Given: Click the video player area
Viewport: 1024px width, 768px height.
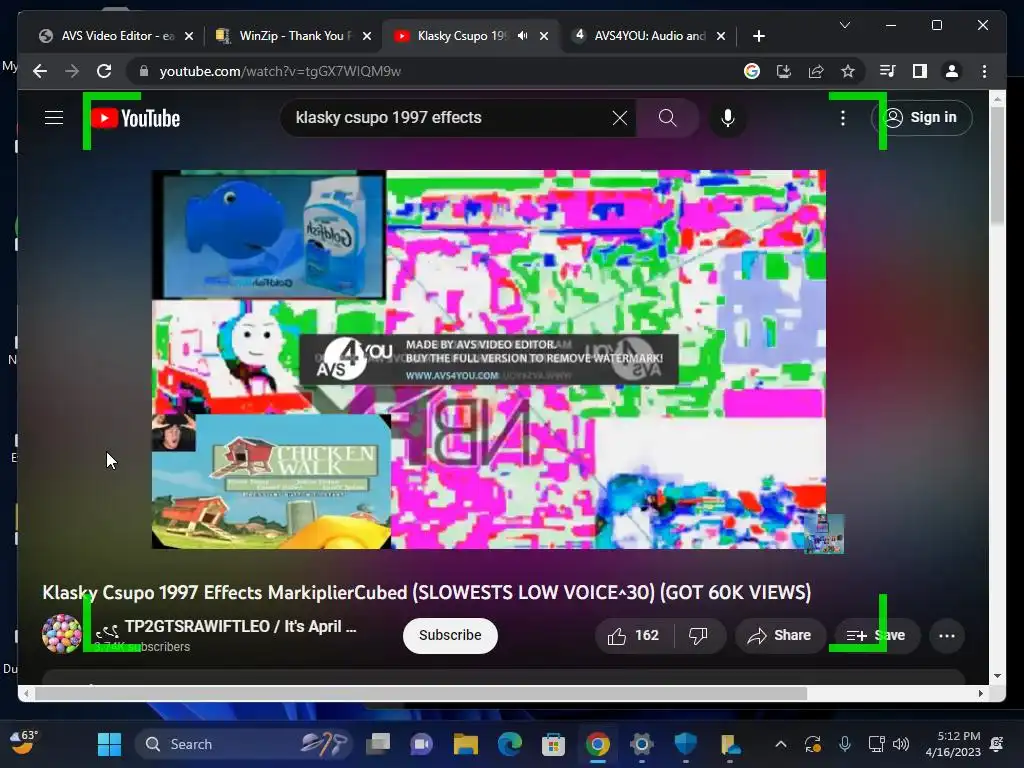Looking at the screenshot, I should tap(488, 359).
